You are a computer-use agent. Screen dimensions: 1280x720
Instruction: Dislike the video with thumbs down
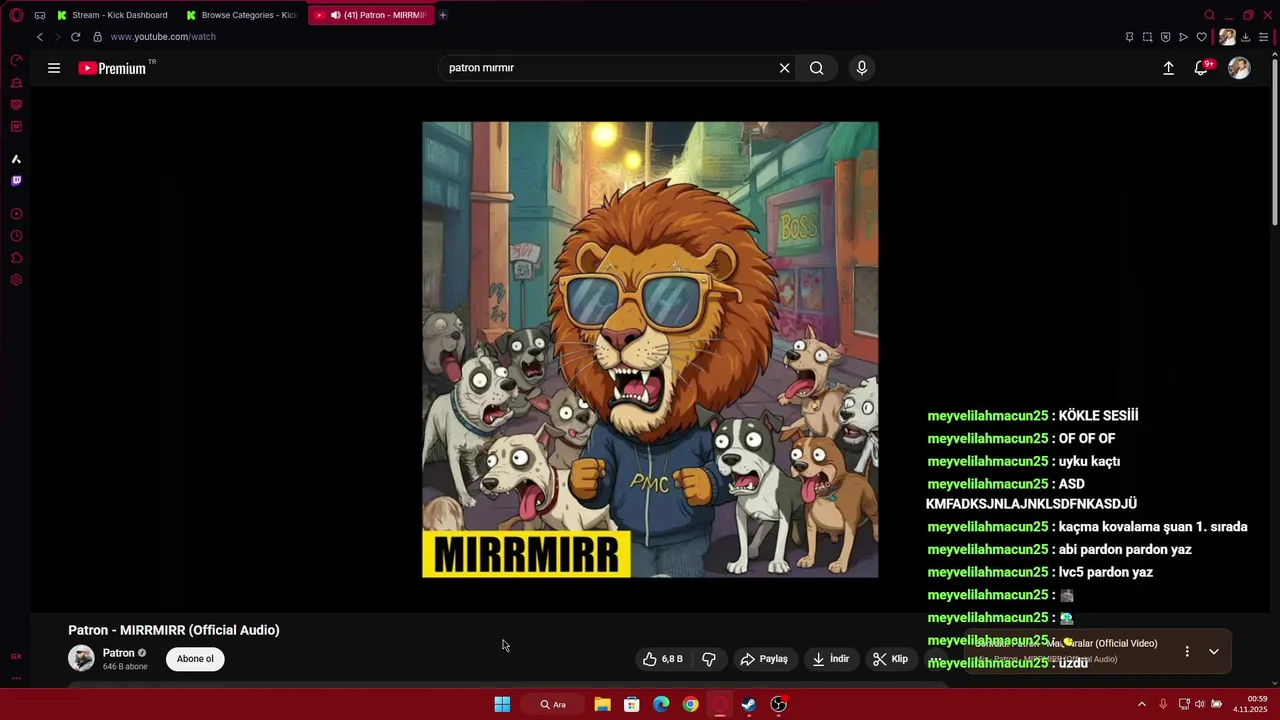tap(709, 659)
